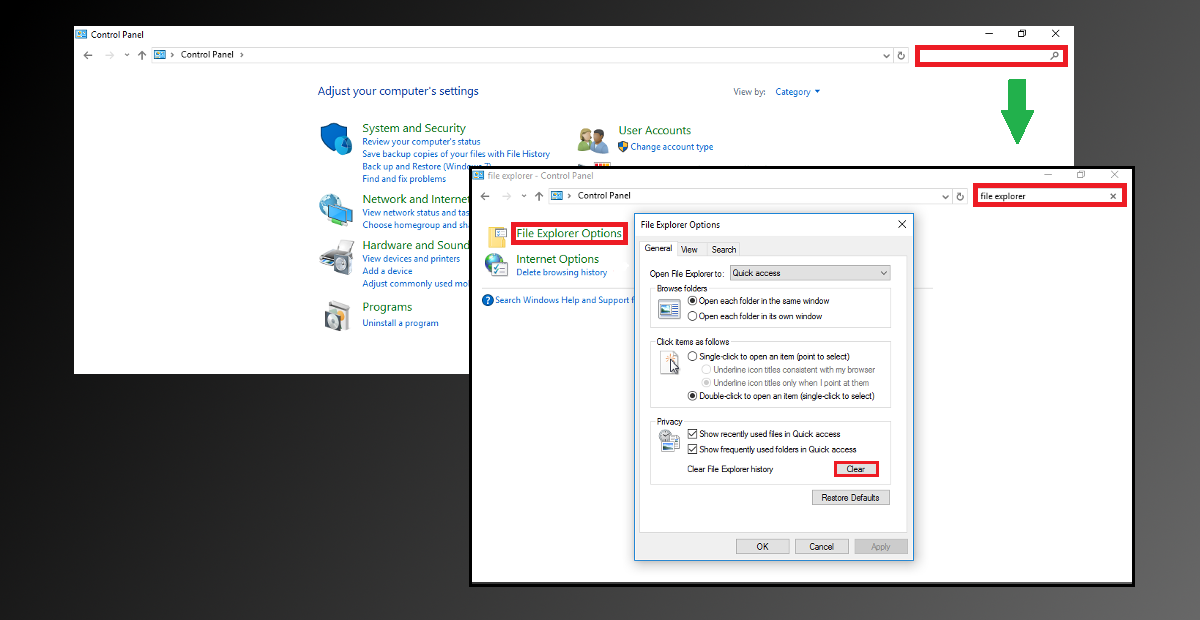Open the User Accounts category
This screenshot has height=620, width=1200.
point(655,131)
